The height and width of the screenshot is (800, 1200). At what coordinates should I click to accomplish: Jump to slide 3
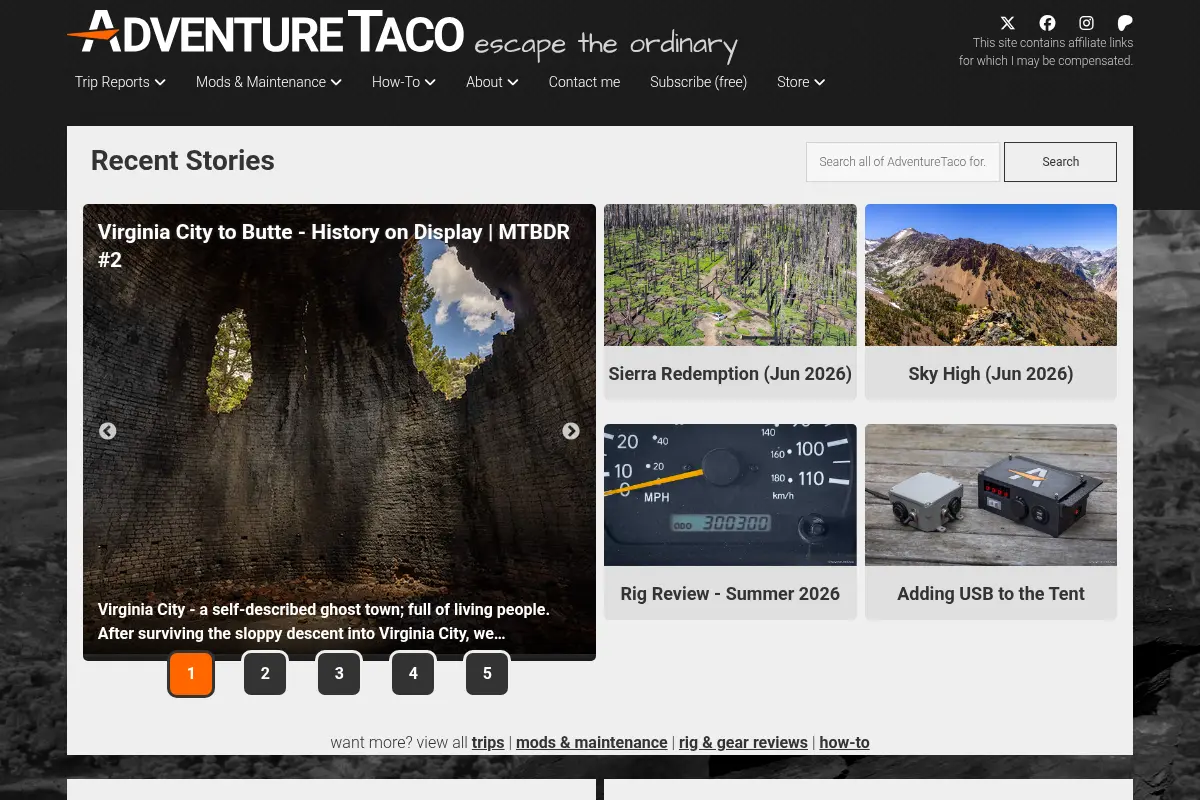tap(339, 674)
